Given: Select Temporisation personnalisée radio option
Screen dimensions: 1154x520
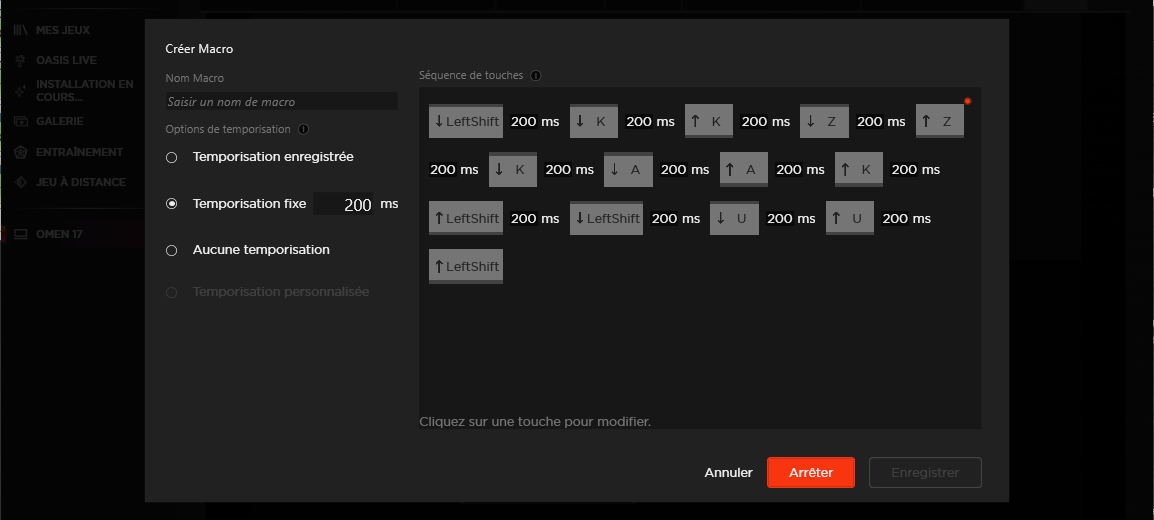Looking at the screenshot, I should [x=171, y=292].
